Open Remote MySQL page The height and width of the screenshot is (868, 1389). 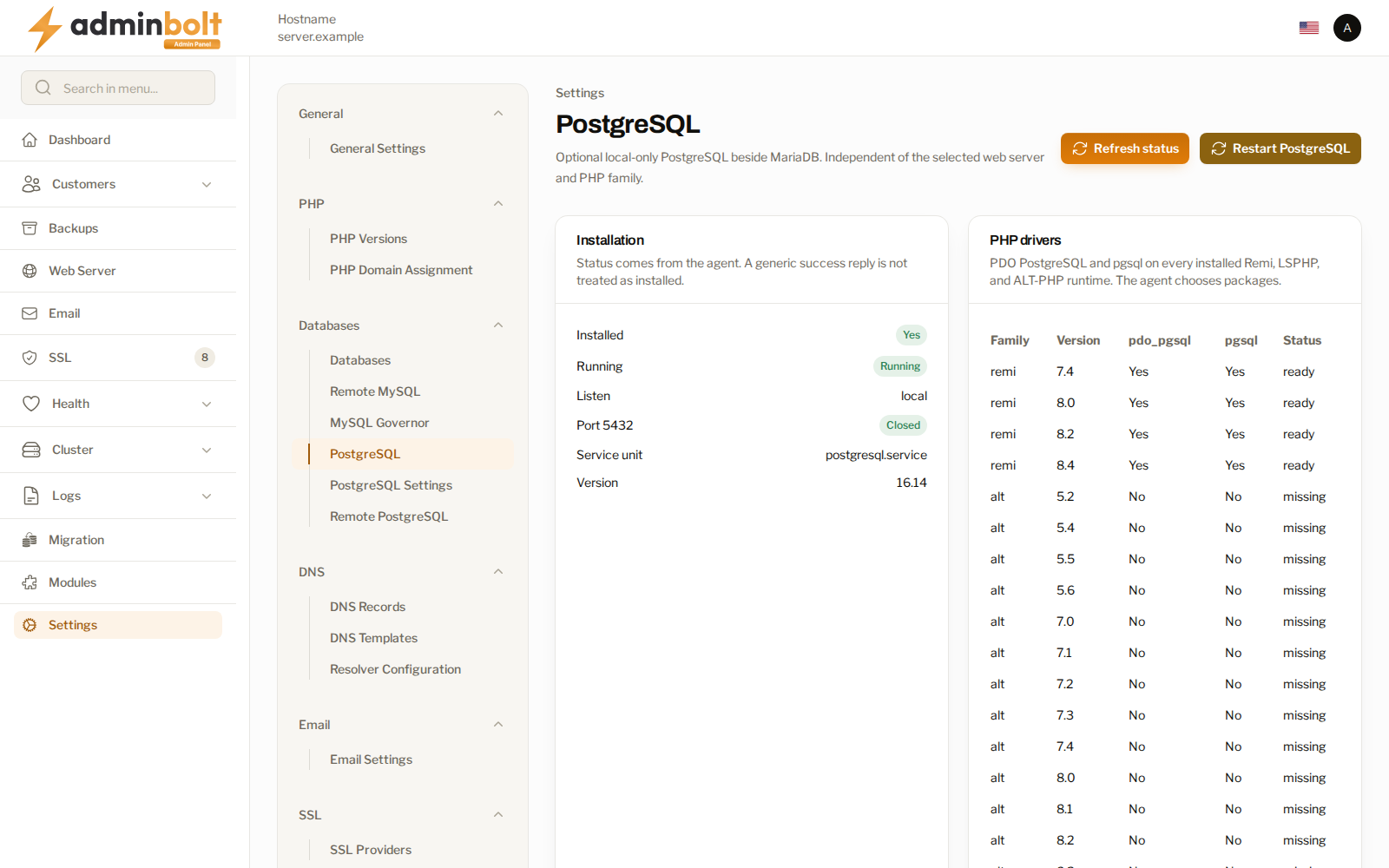tap(375, 391)
